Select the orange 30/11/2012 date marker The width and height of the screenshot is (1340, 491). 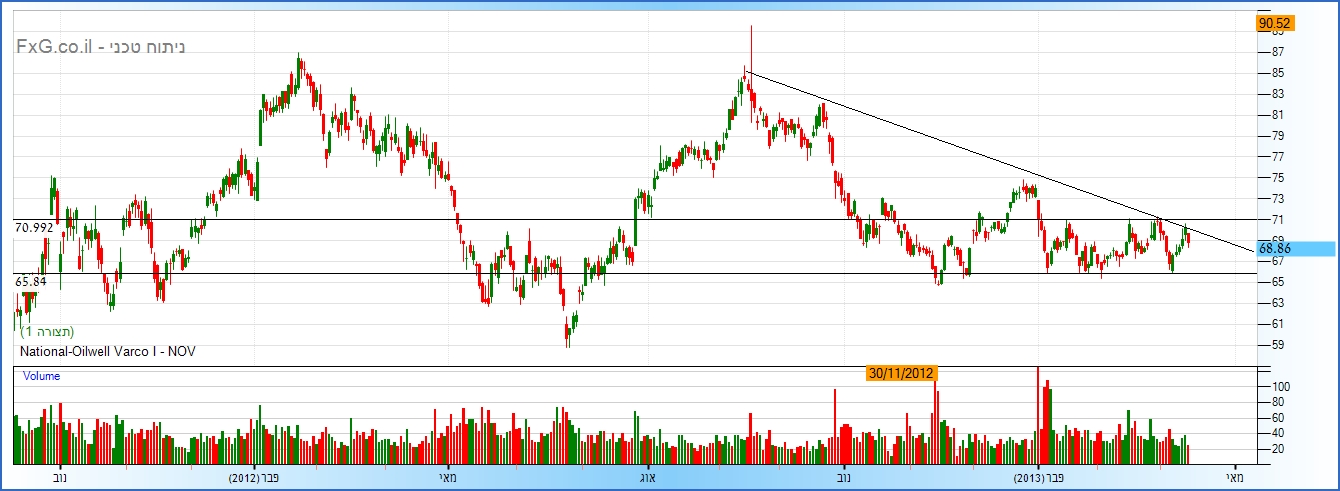[x=901, y=373]
